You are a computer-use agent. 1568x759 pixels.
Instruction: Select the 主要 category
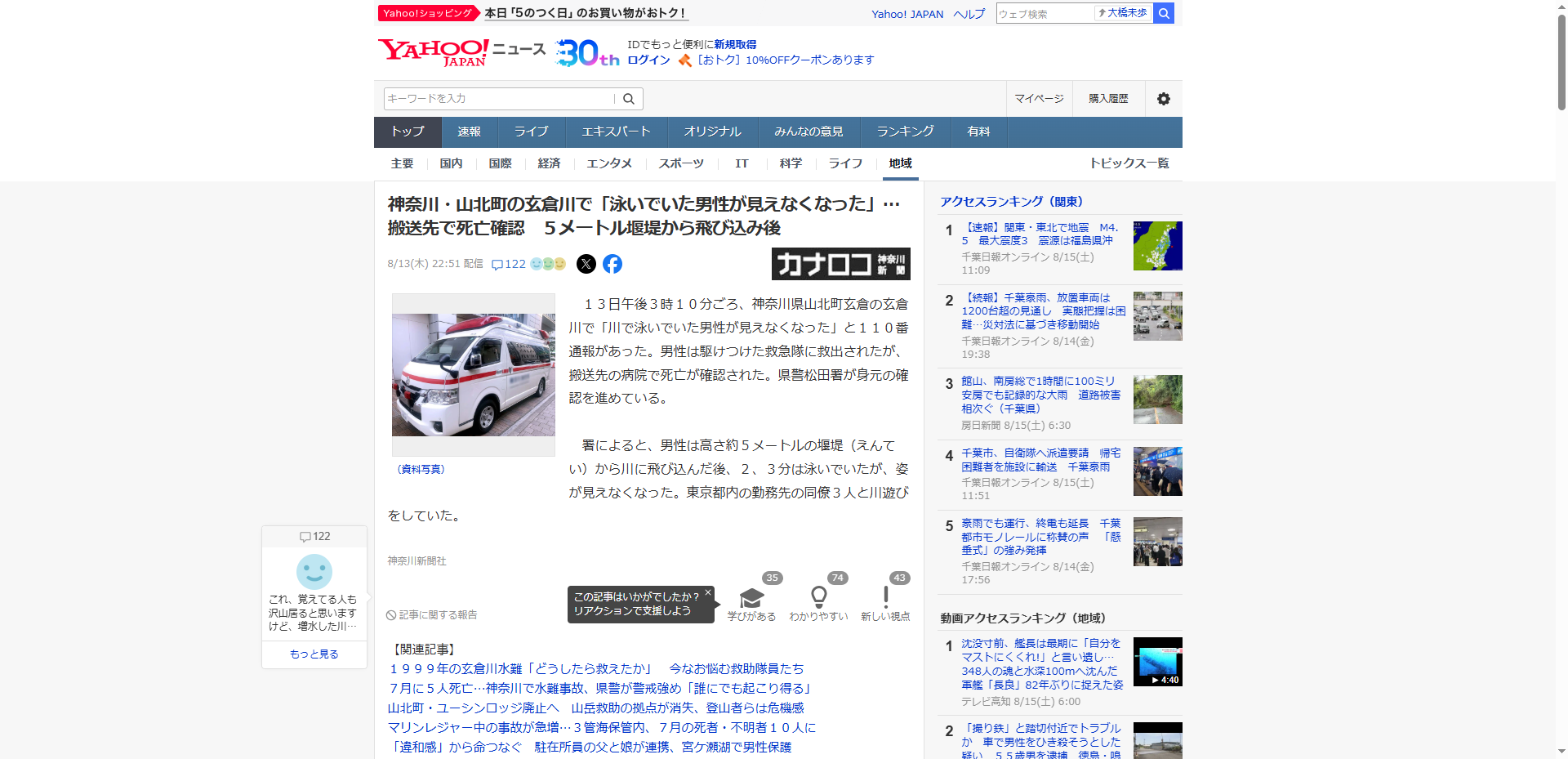coord(402,163)
